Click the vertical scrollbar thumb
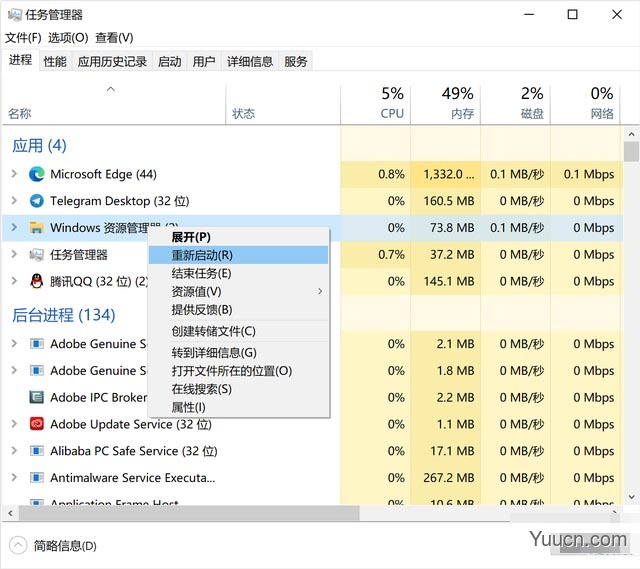 pyautogui.click(x=631, y=151)
